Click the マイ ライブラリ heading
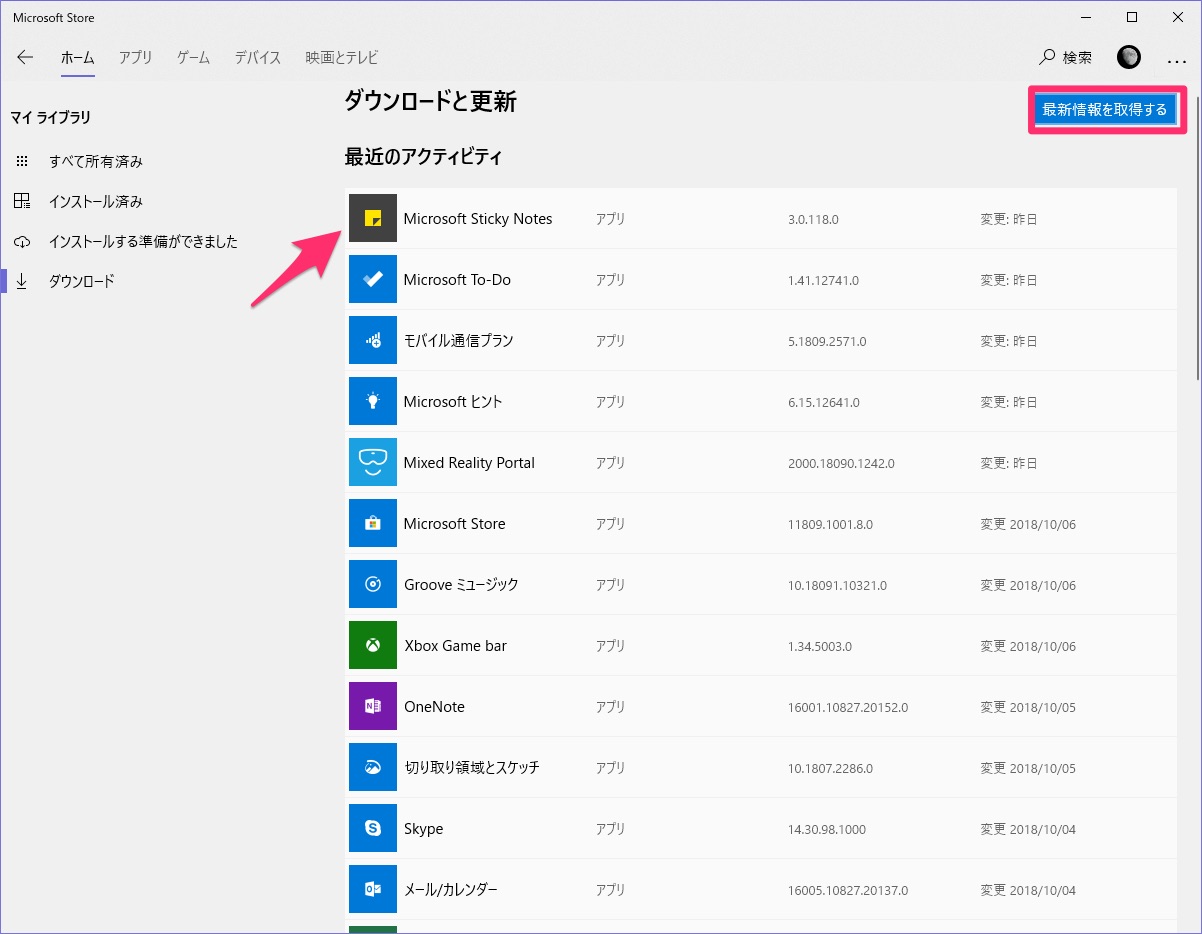This screenshot has width=1202, height=934. point(51,118)
